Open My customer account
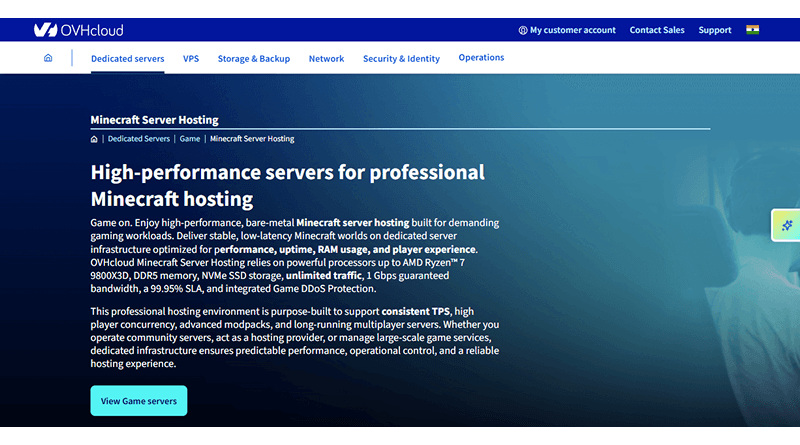This screenshot has height=445, width=800. (572, 30)
